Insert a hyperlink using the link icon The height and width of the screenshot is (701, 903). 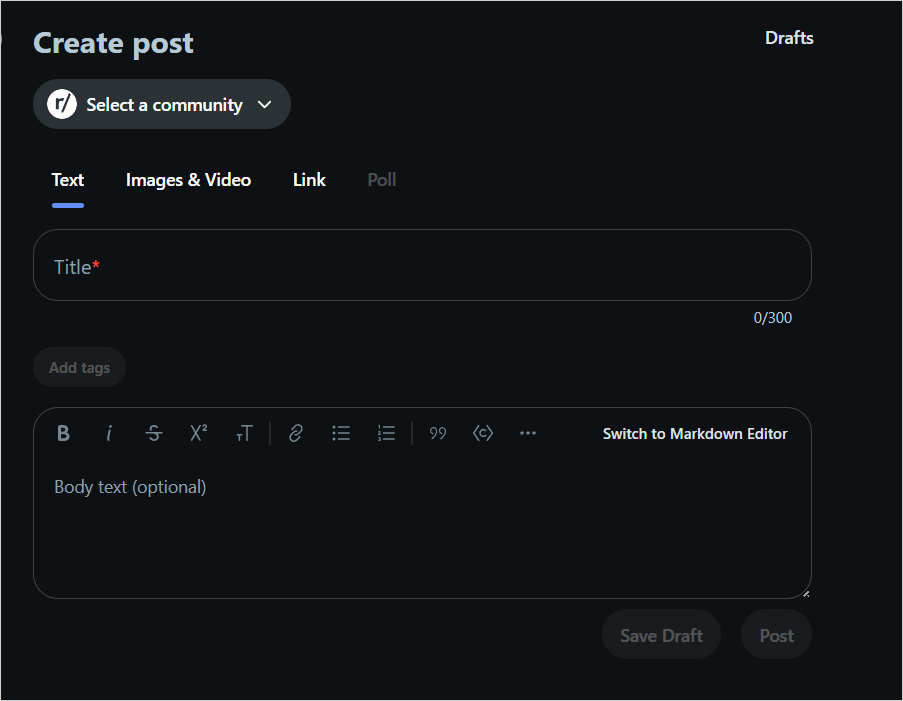296,433
